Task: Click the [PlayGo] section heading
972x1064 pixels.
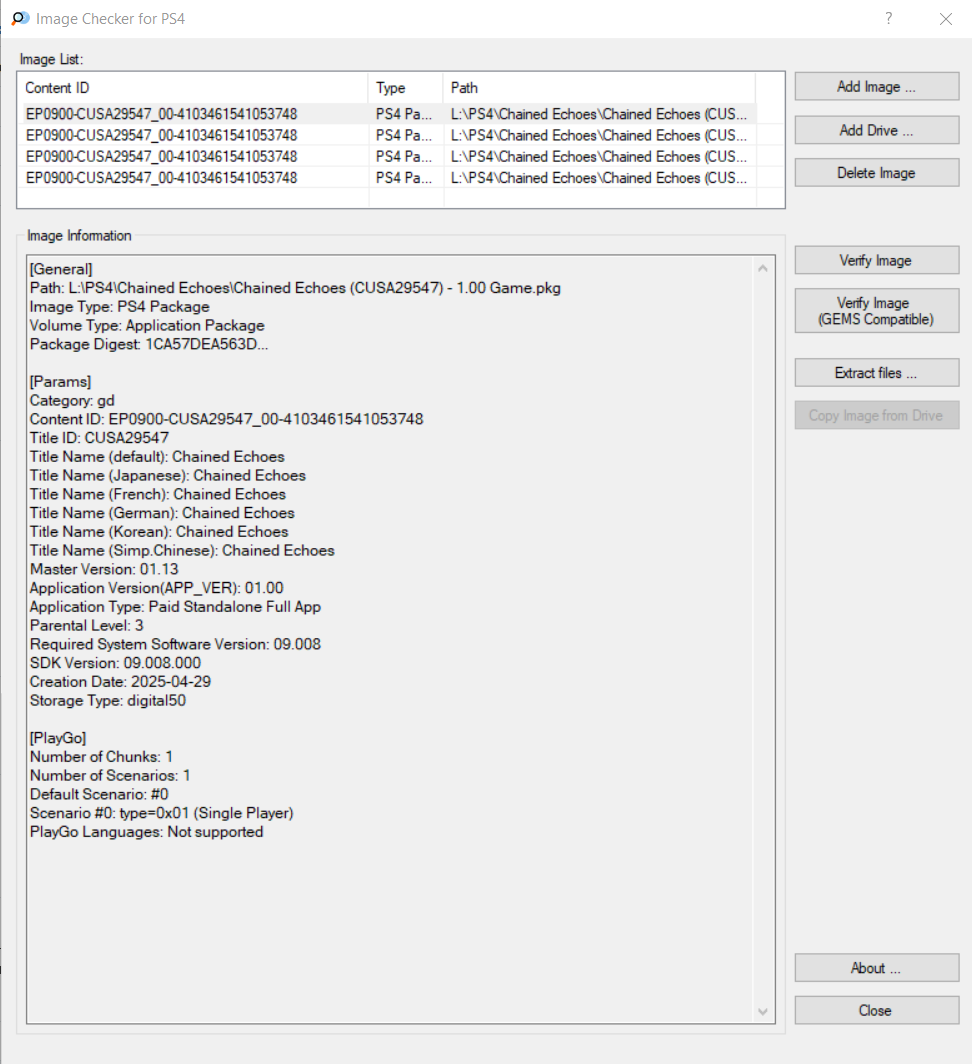Action: click(x=58, y=738)
